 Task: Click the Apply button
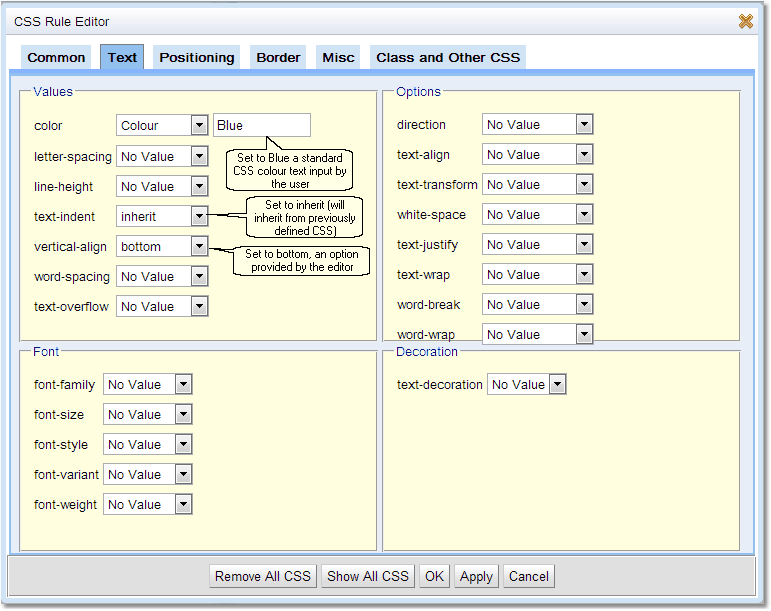476,576
